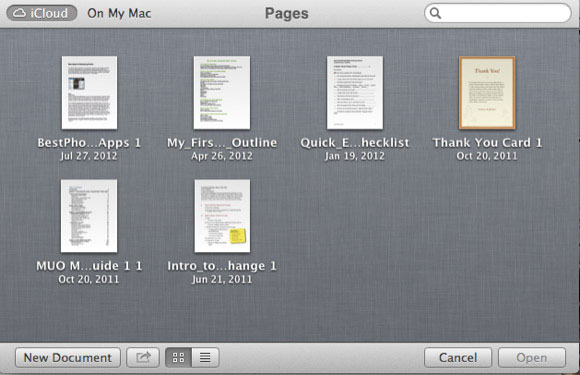Select the Intro_to...hange 1 document thumbnail
This screenshot has width=580, height=375.
point(222,216)
